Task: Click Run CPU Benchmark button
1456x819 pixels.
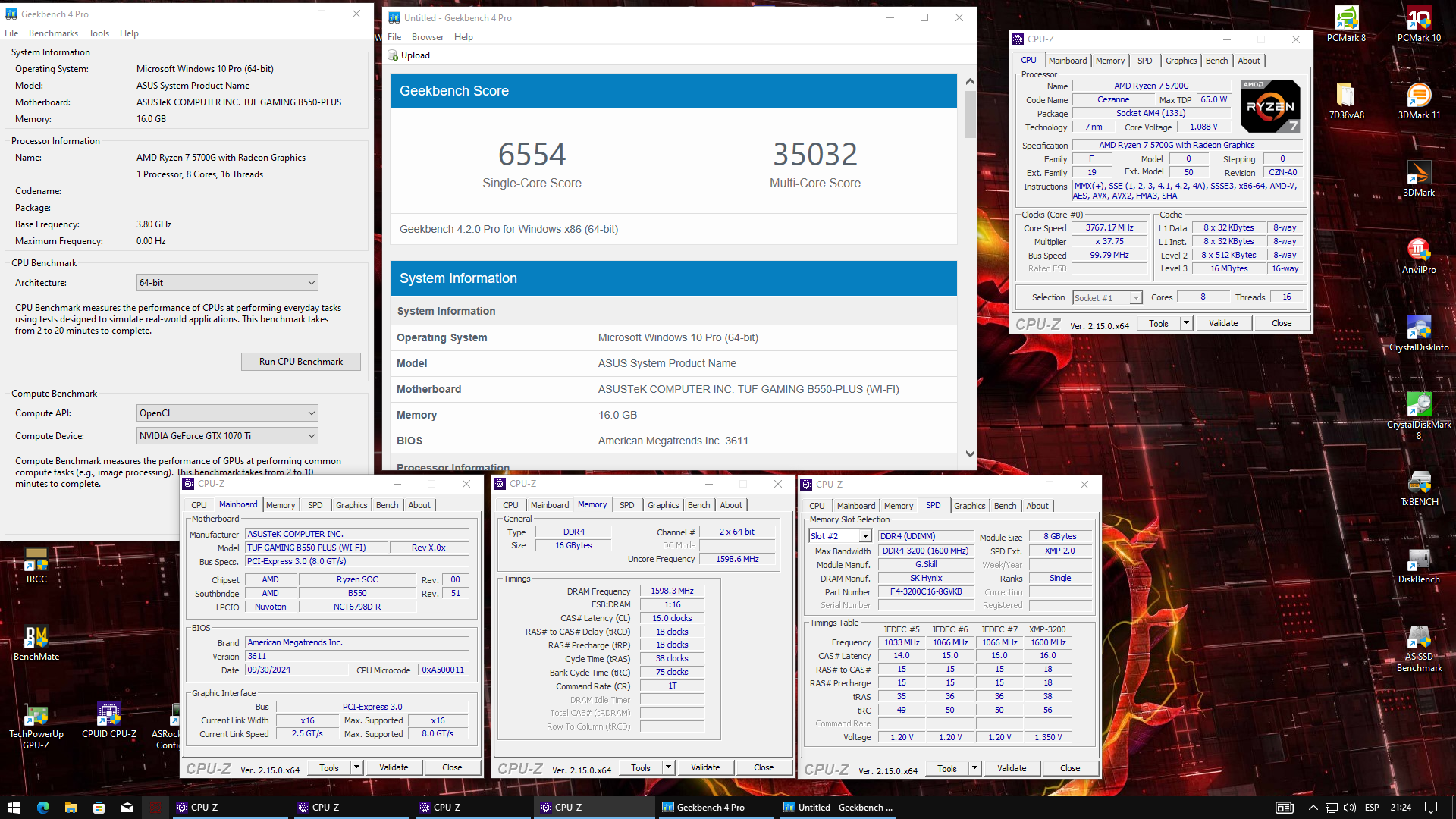Action: tap(300, 362)
